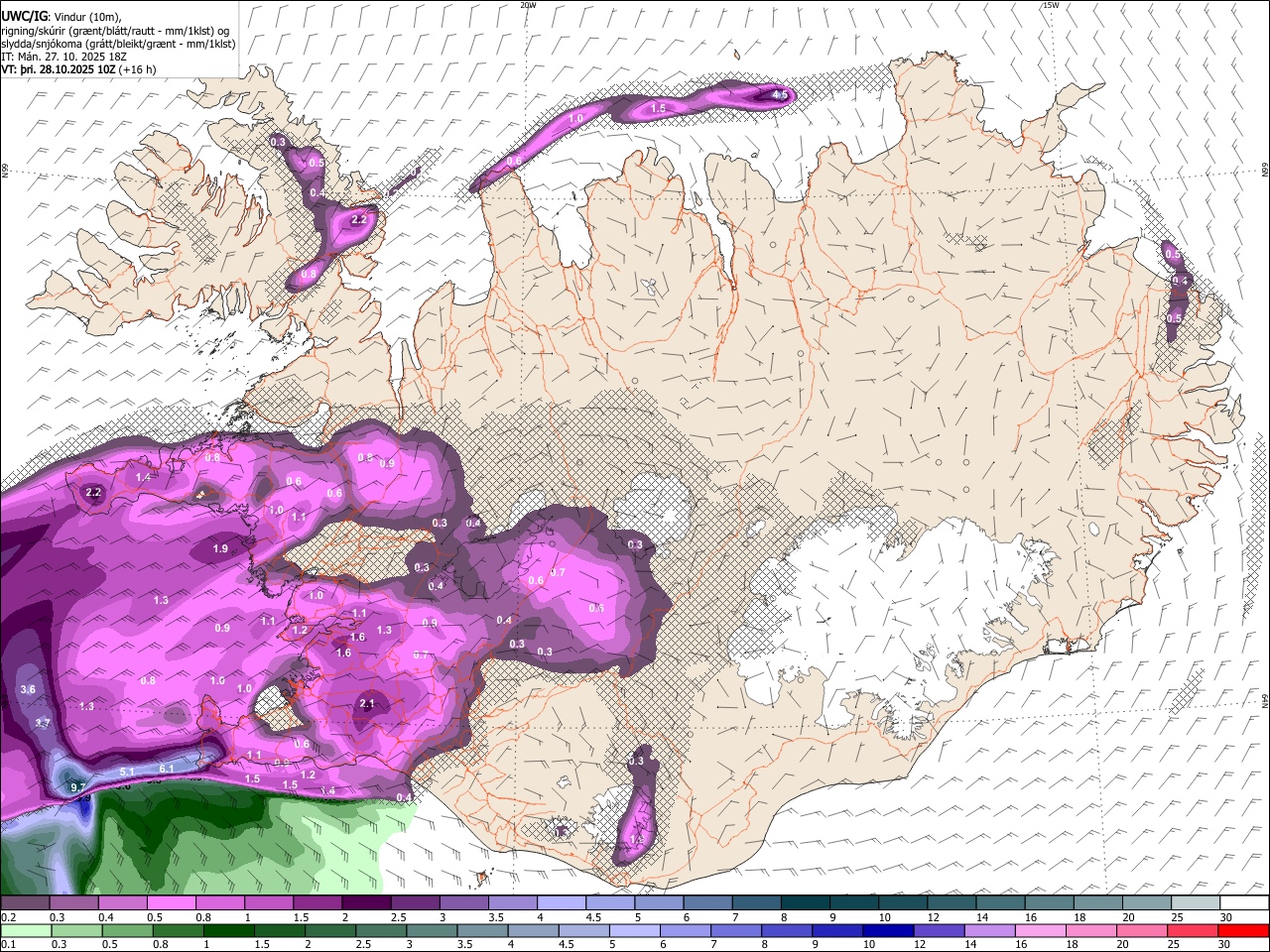Screen dimensions: 1270x952
Task: Click the pale grey 25 snow legend swatch
Action: coord(1196,902)
